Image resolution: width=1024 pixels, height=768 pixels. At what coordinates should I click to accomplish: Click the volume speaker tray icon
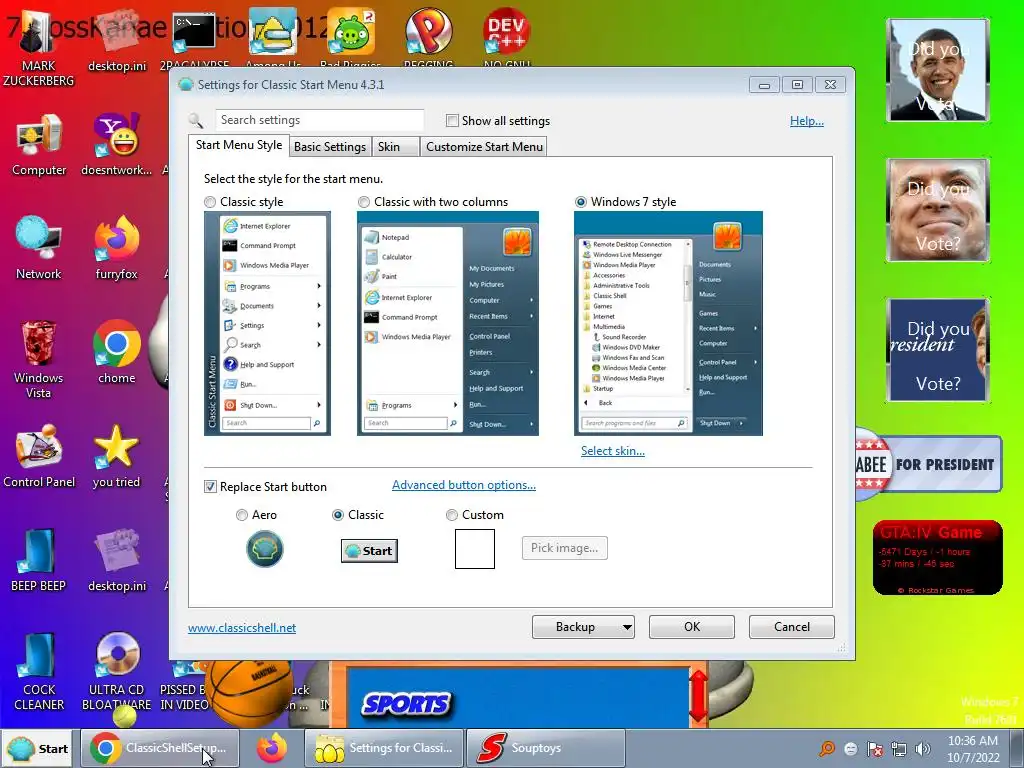pyautogui.click(x=923, y=748)
